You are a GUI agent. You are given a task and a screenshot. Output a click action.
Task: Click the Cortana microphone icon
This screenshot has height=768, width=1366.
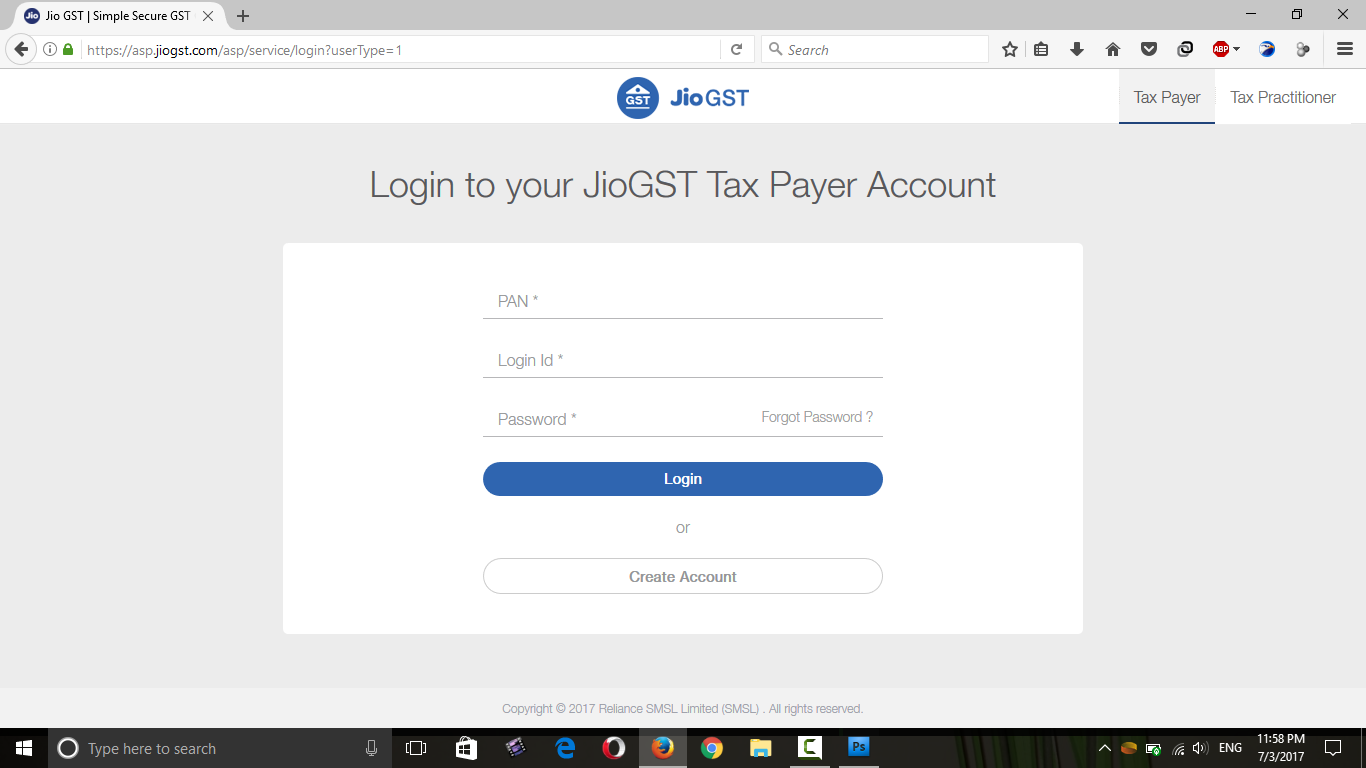[372, 748]
